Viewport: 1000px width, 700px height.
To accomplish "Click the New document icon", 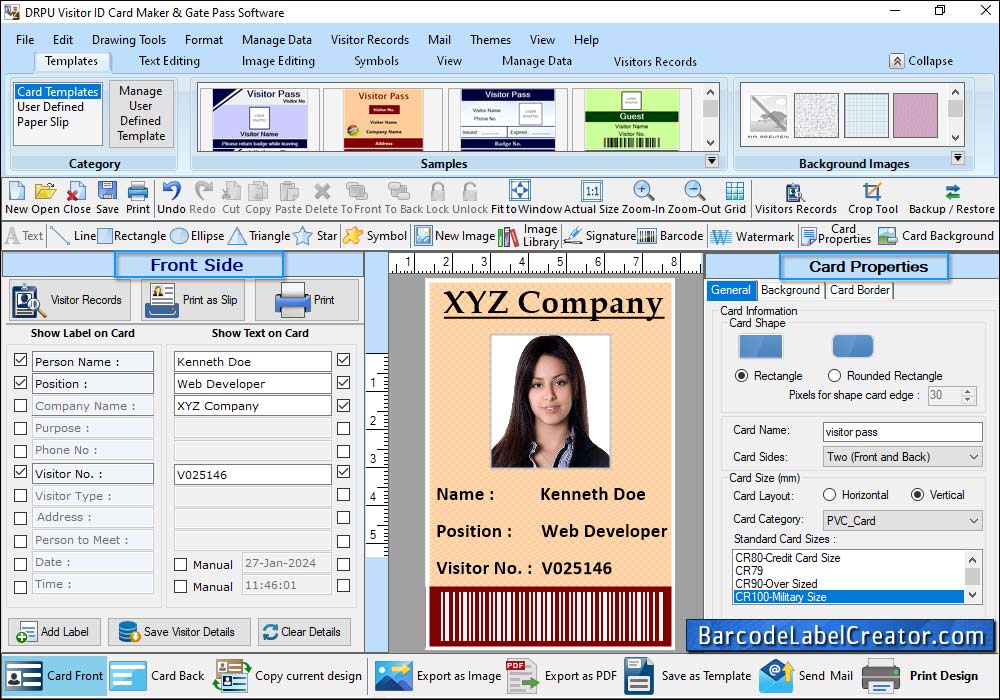I will click(17, 191).
